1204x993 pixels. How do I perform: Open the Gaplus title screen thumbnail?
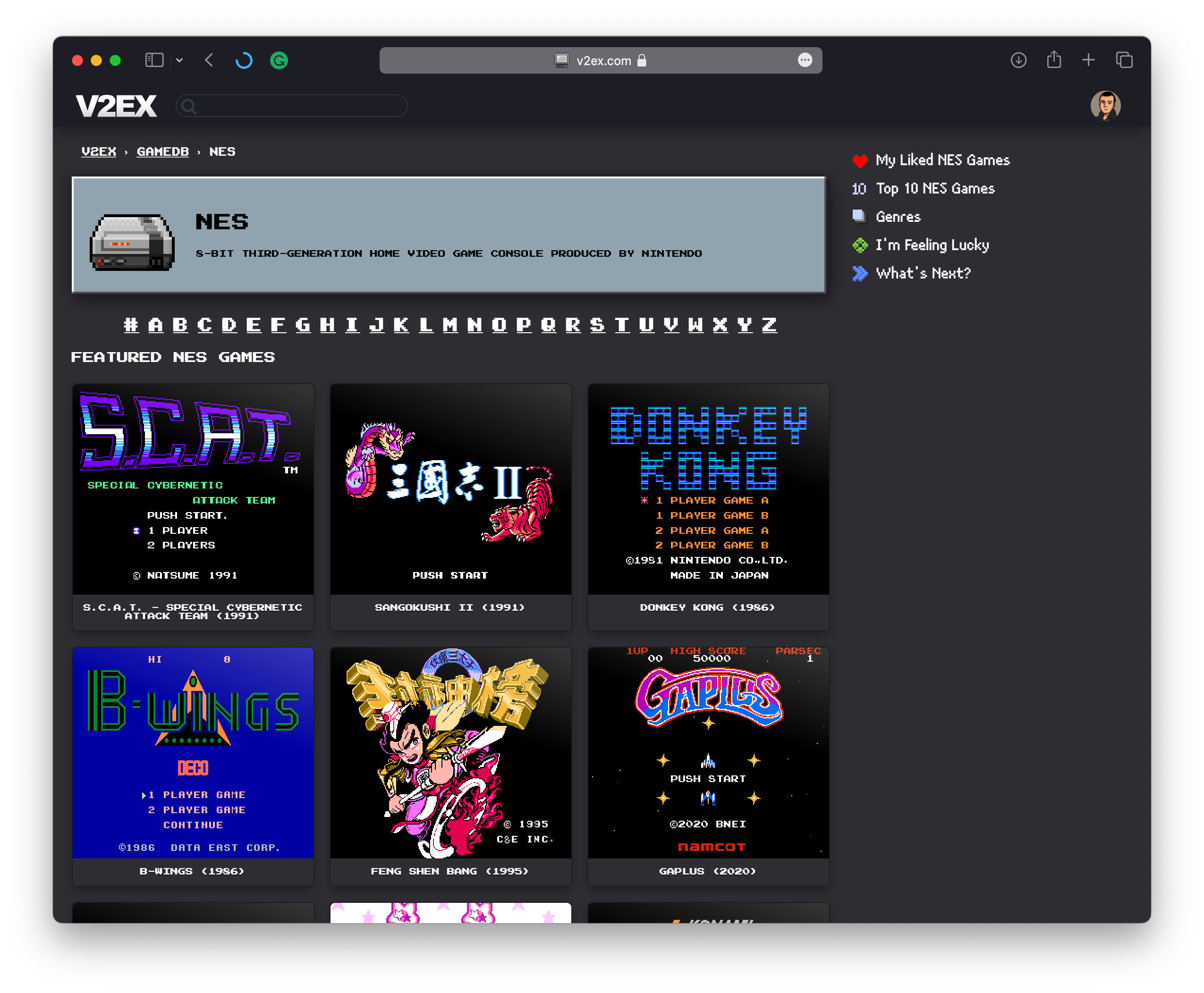(x=708, y=753)
